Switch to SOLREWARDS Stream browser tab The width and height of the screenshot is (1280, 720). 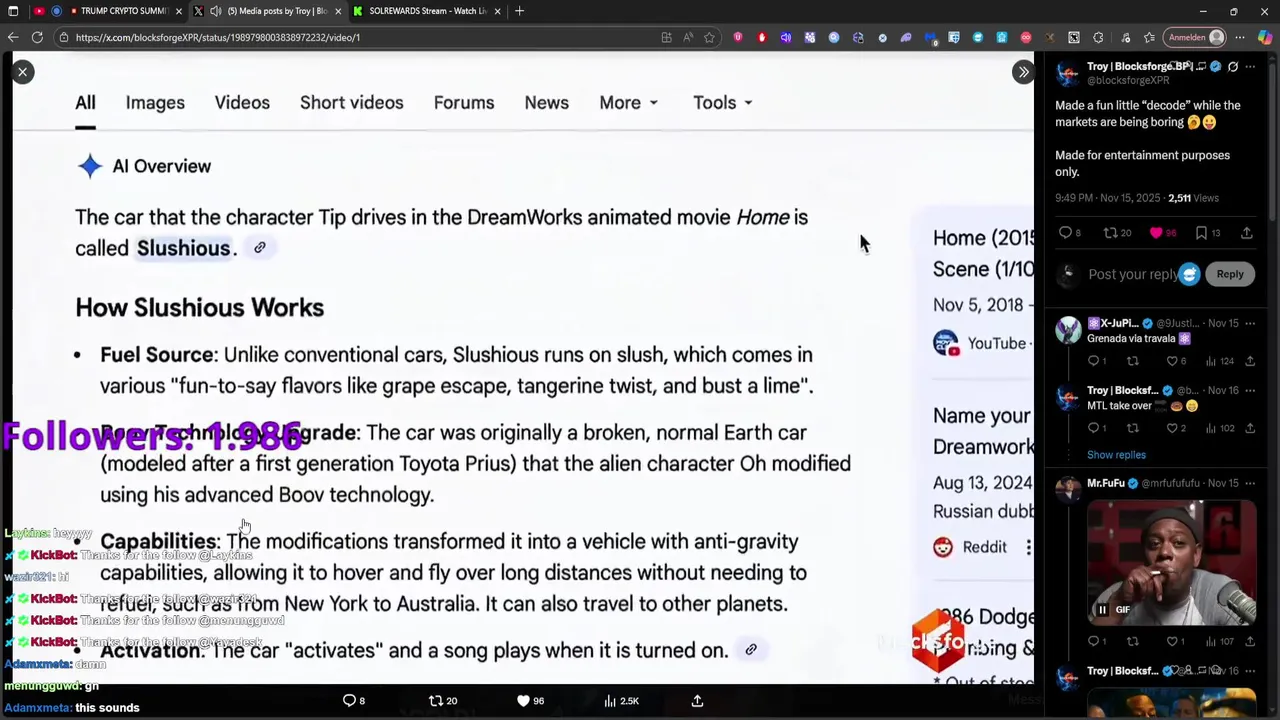(426, 11)
